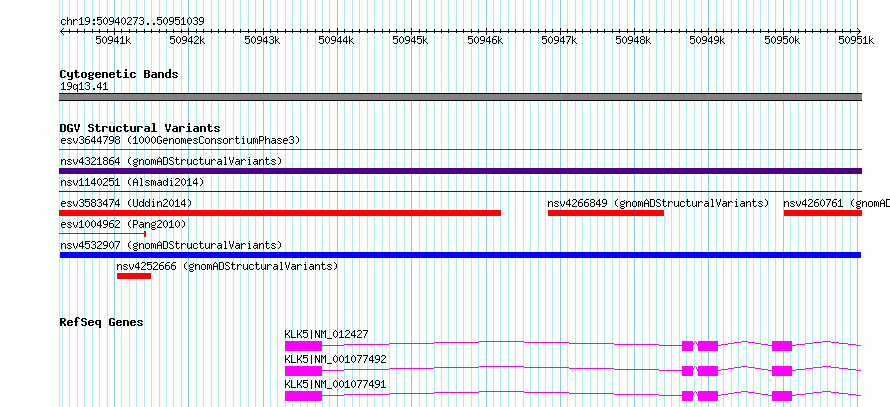
Task: Open the nsv1140251 (Alsmadi2014) label
Action: (x=132, y=182)
